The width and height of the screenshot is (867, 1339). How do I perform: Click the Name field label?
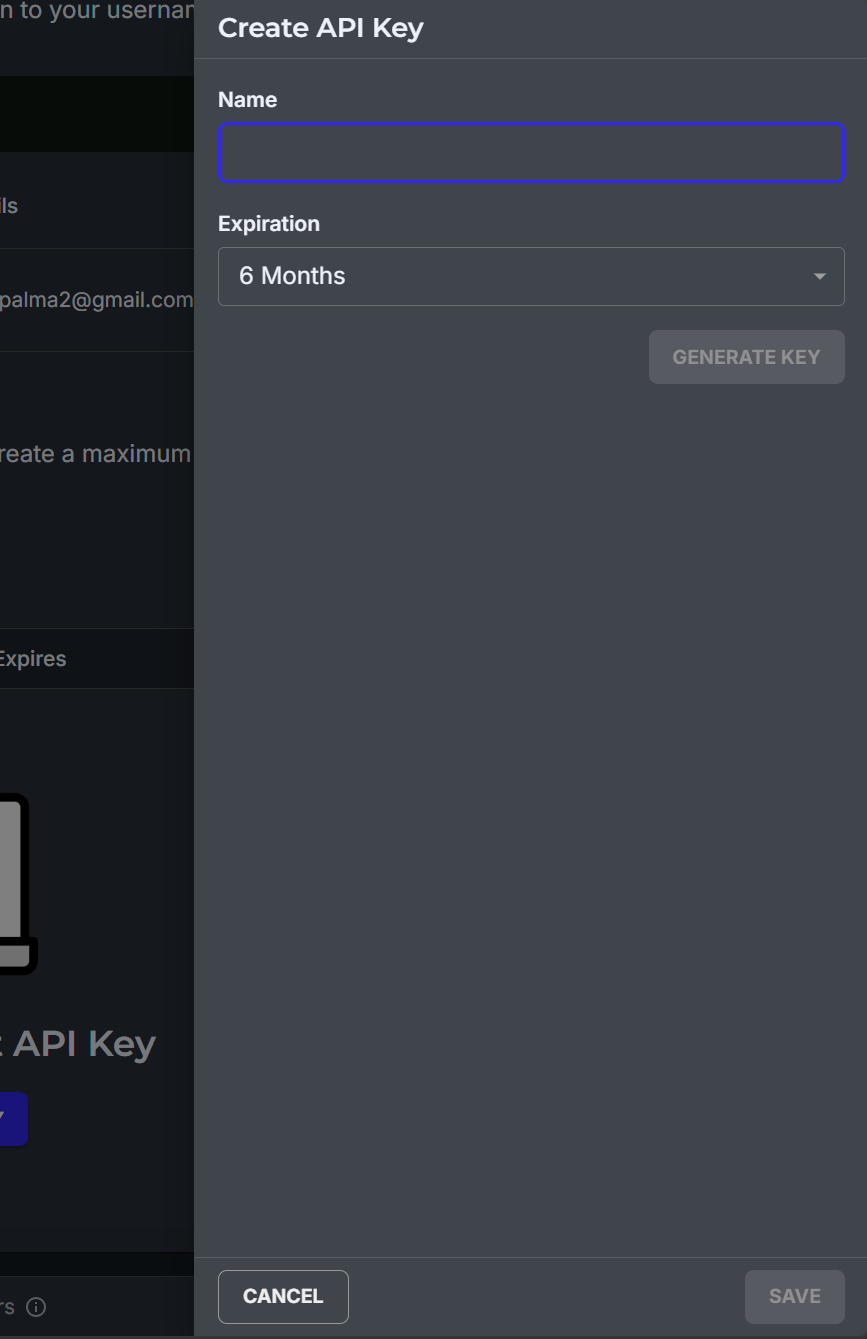[247, 100]
